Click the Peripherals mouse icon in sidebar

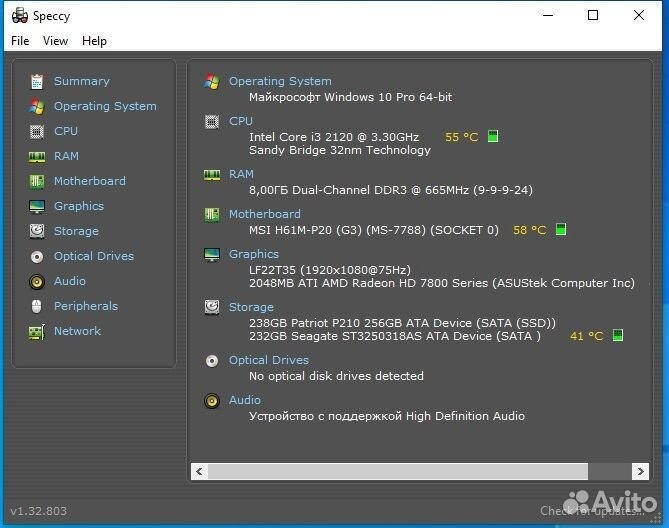pos(37,306)
